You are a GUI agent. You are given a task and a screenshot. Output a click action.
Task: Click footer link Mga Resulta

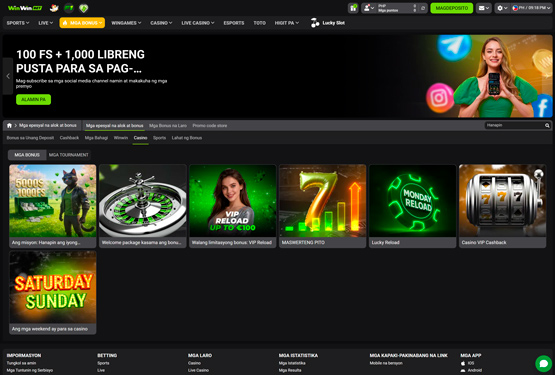tap(290, 370)
